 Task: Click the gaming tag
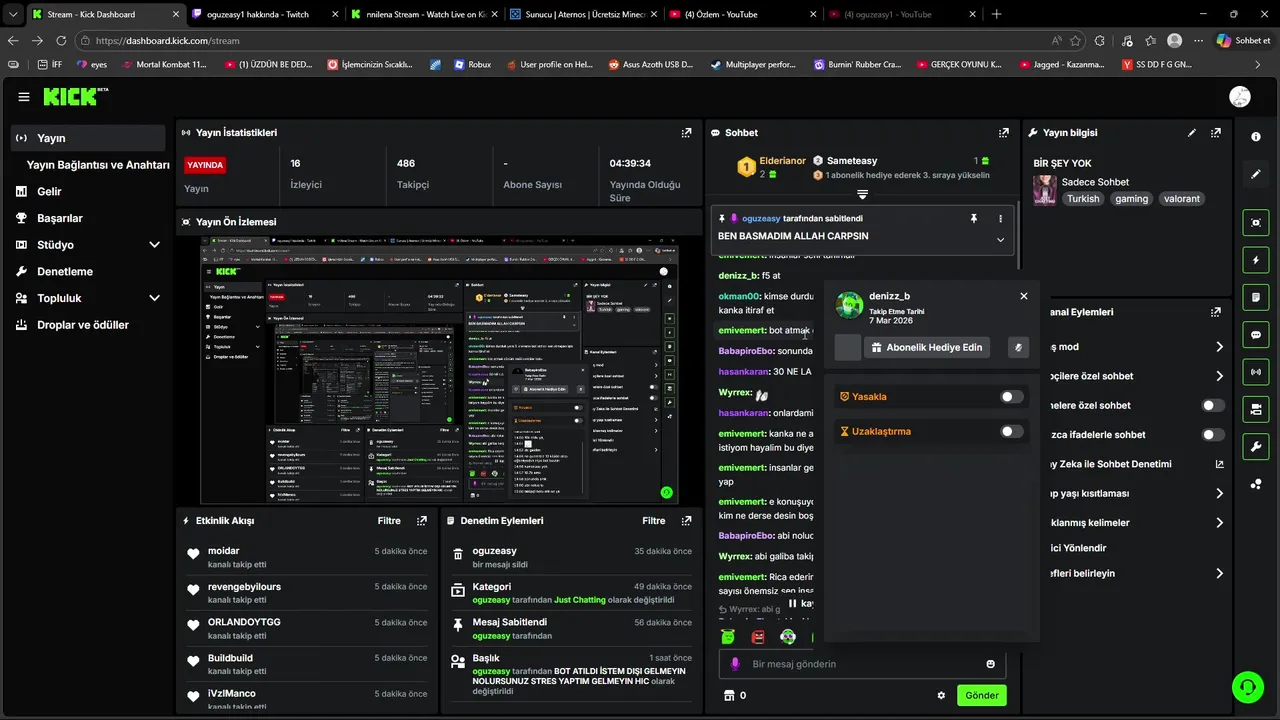(x=1132, y=199)
